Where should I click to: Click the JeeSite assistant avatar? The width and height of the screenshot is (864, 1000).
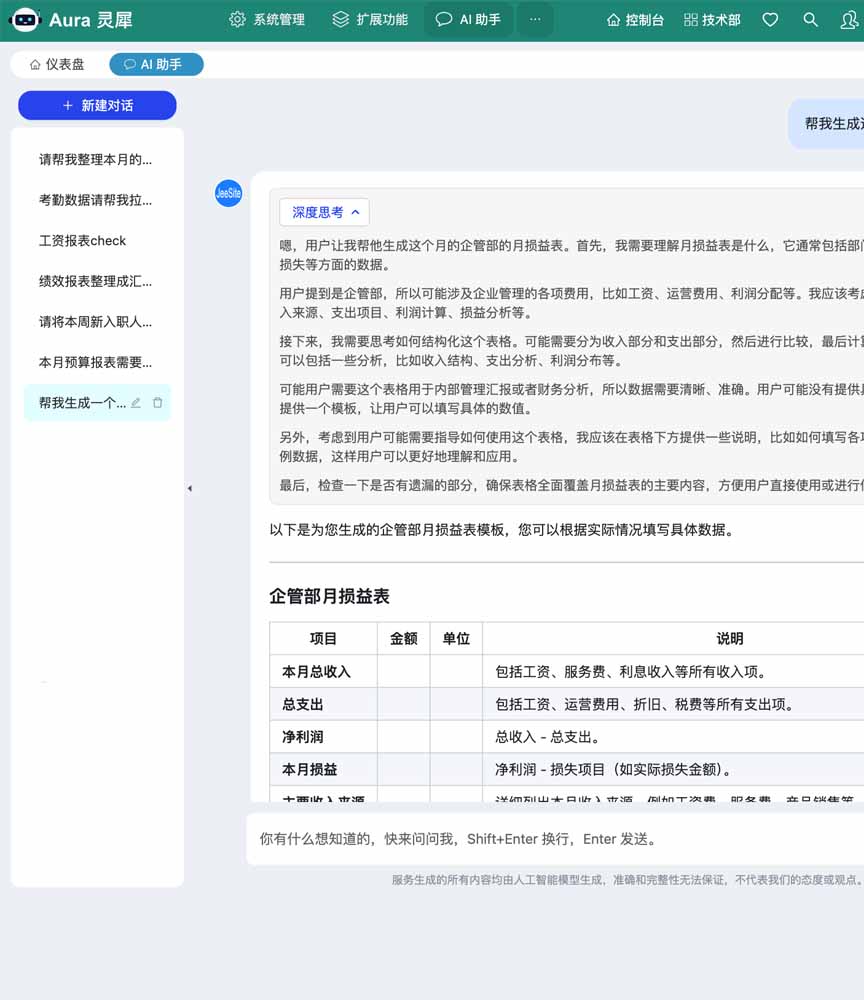(228, 193)
